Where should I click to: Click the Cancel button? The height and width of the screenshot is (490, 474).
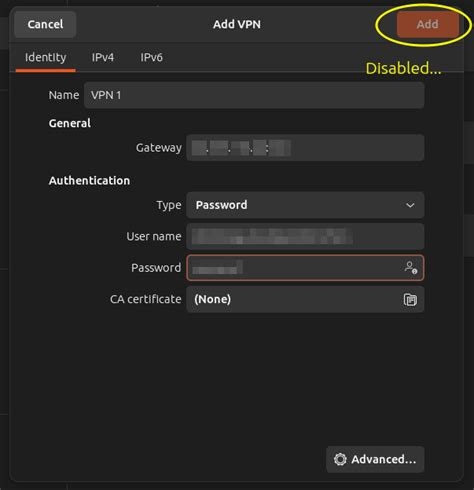(x=45, y=24)
